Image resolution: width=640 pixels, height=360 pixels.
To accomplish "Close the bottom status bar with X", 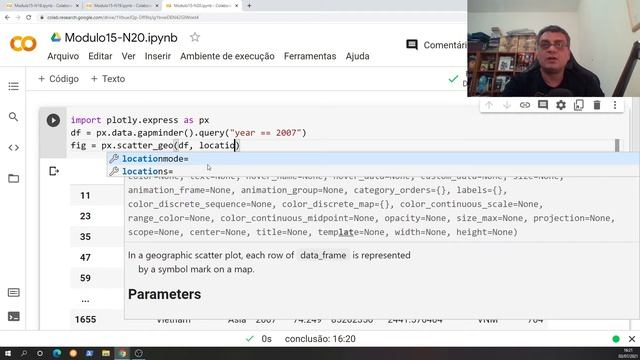I will (x=632, y=339).
